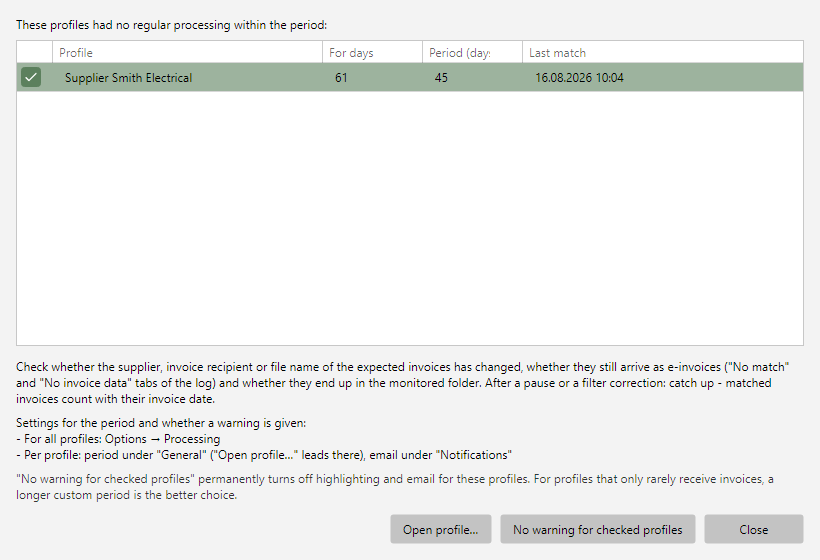The height and width of the screenshot is (560, 820).
Task: Sort by the Period (days) column header
Action: [472, 52]
